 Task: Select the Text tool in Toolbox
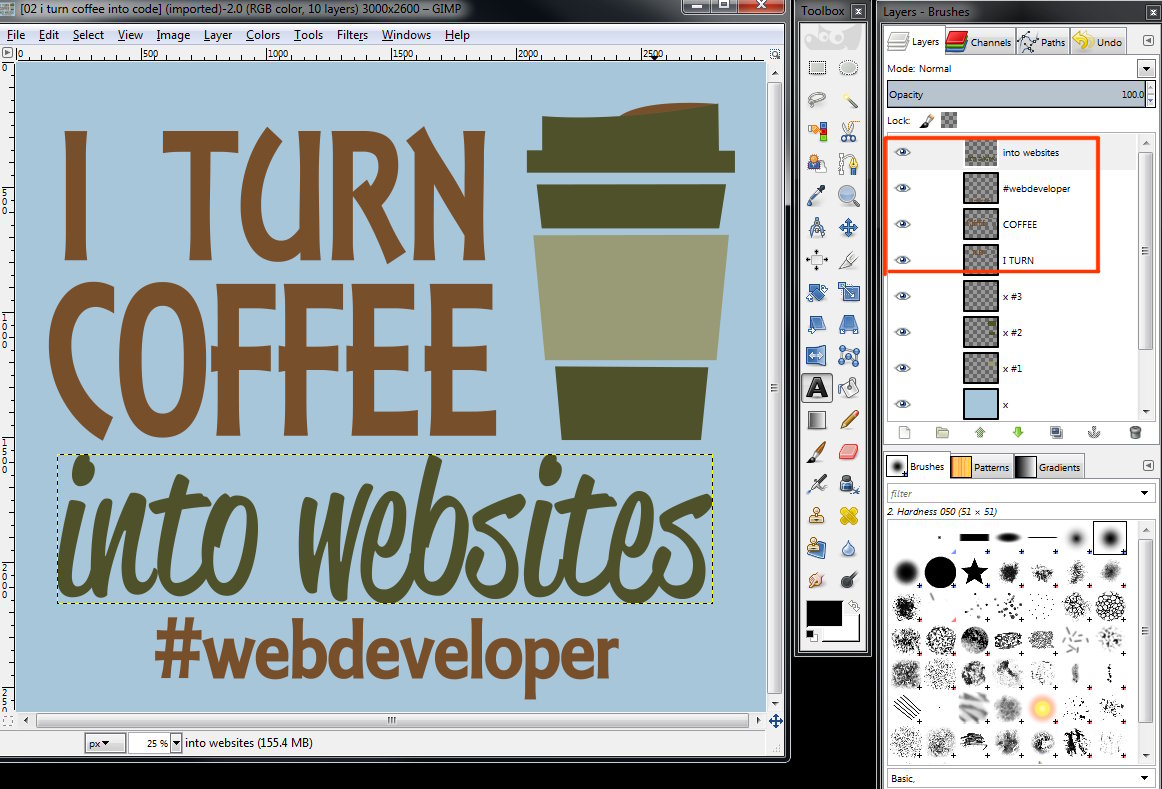click(817, 387)
